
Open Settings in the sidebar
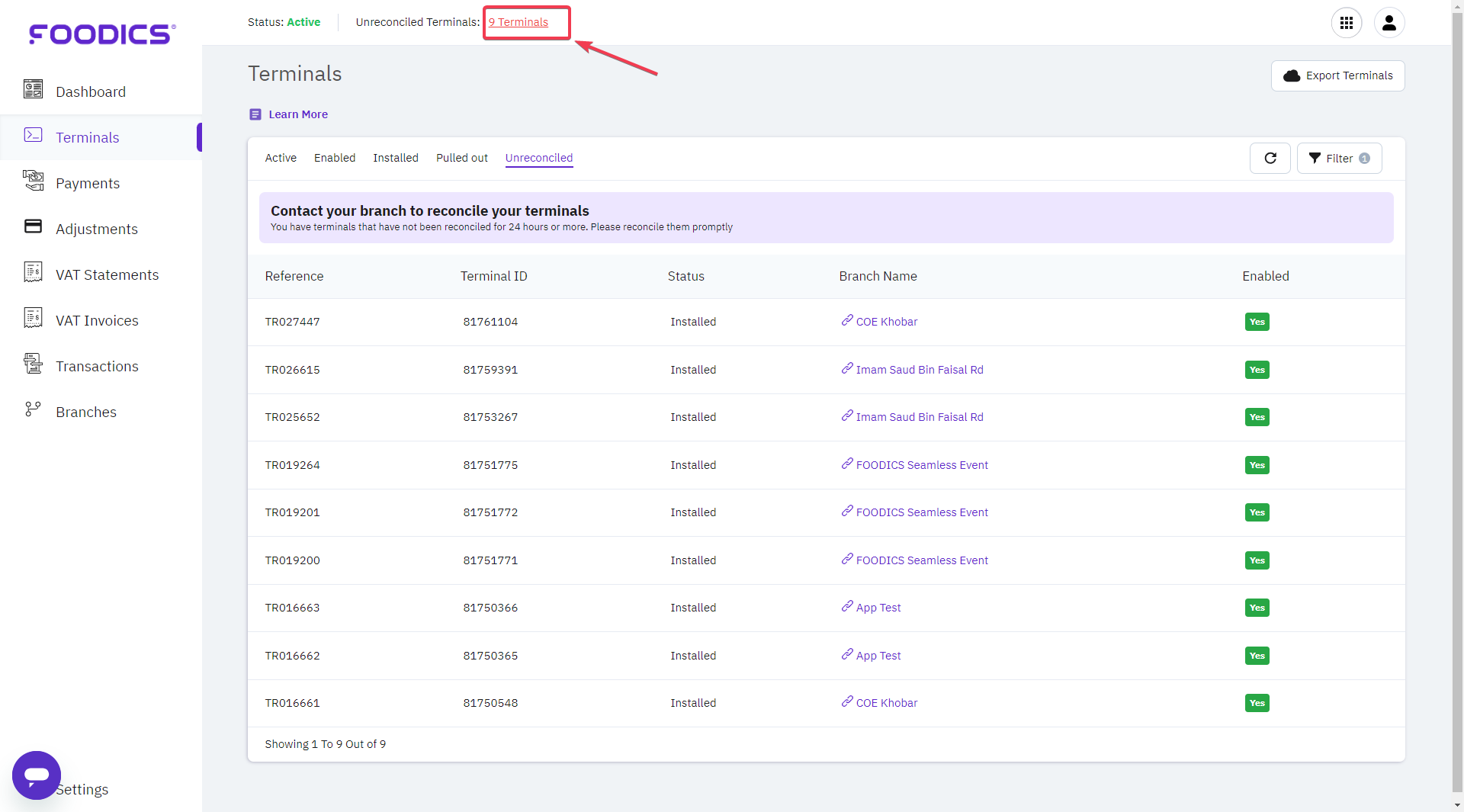click(84, 789)
